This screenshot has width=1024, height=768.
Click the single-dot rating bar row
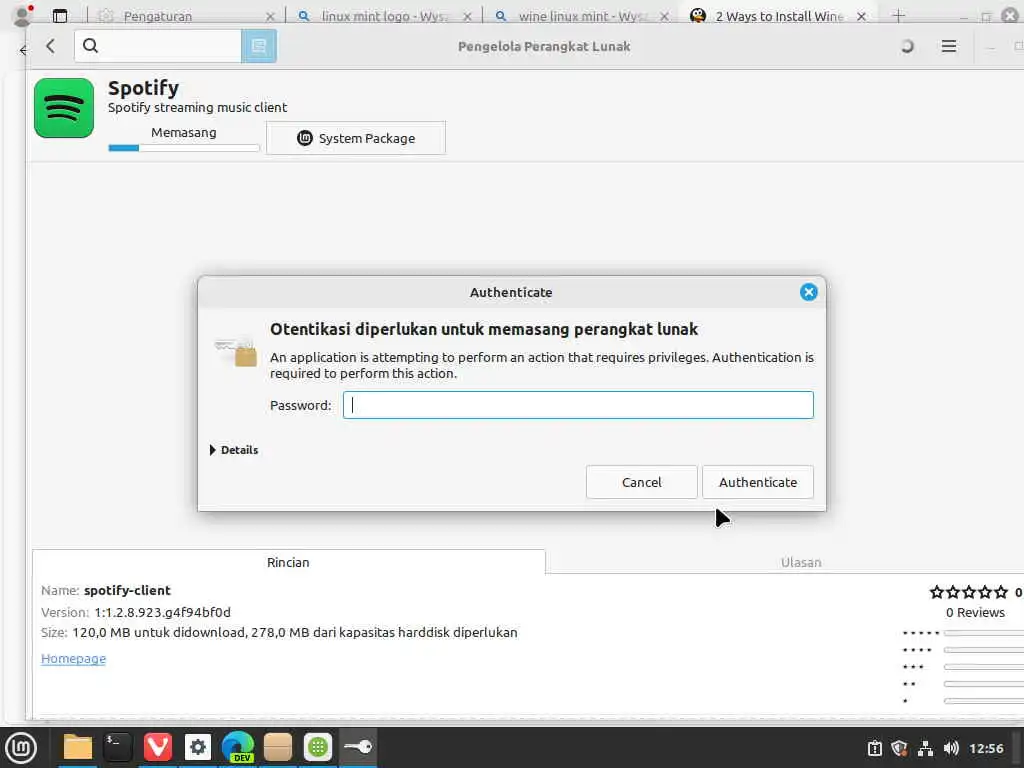963,701
